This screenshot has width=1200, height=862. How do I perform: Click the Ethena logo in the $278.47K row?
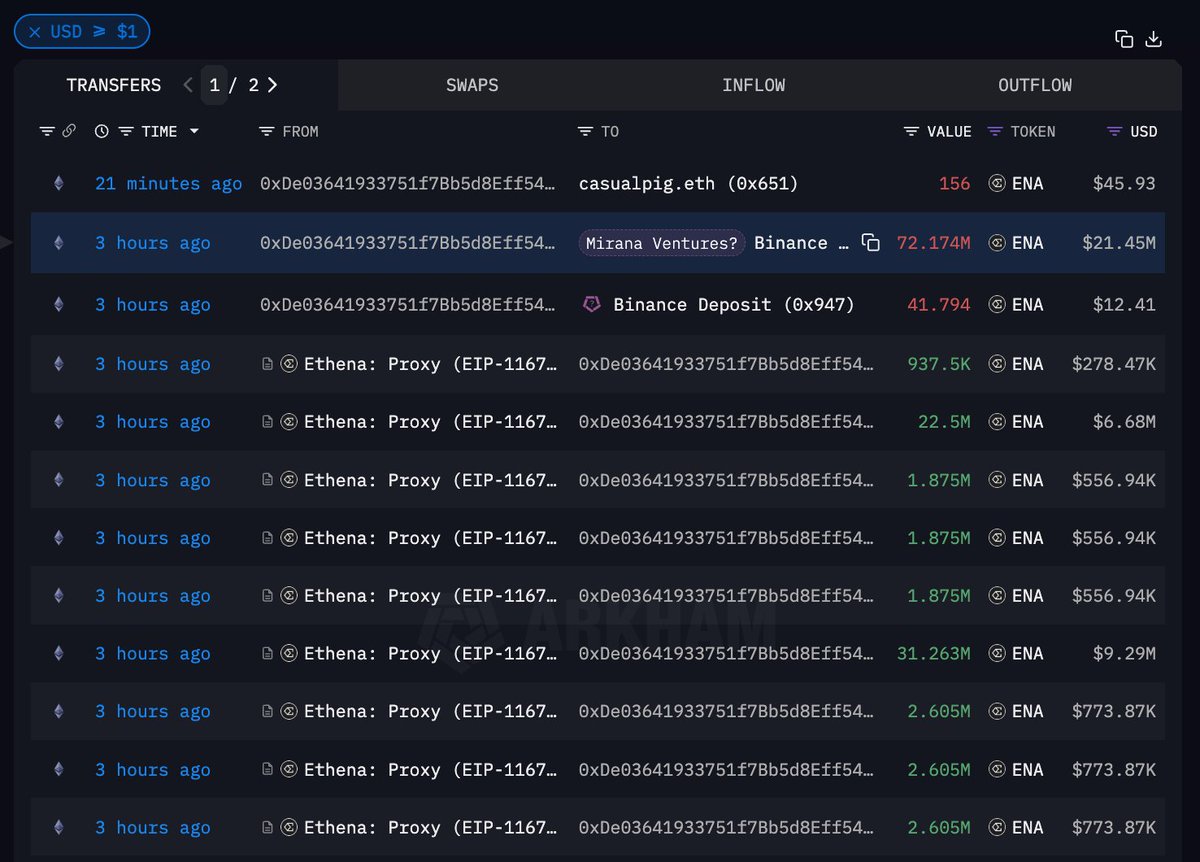288,364
